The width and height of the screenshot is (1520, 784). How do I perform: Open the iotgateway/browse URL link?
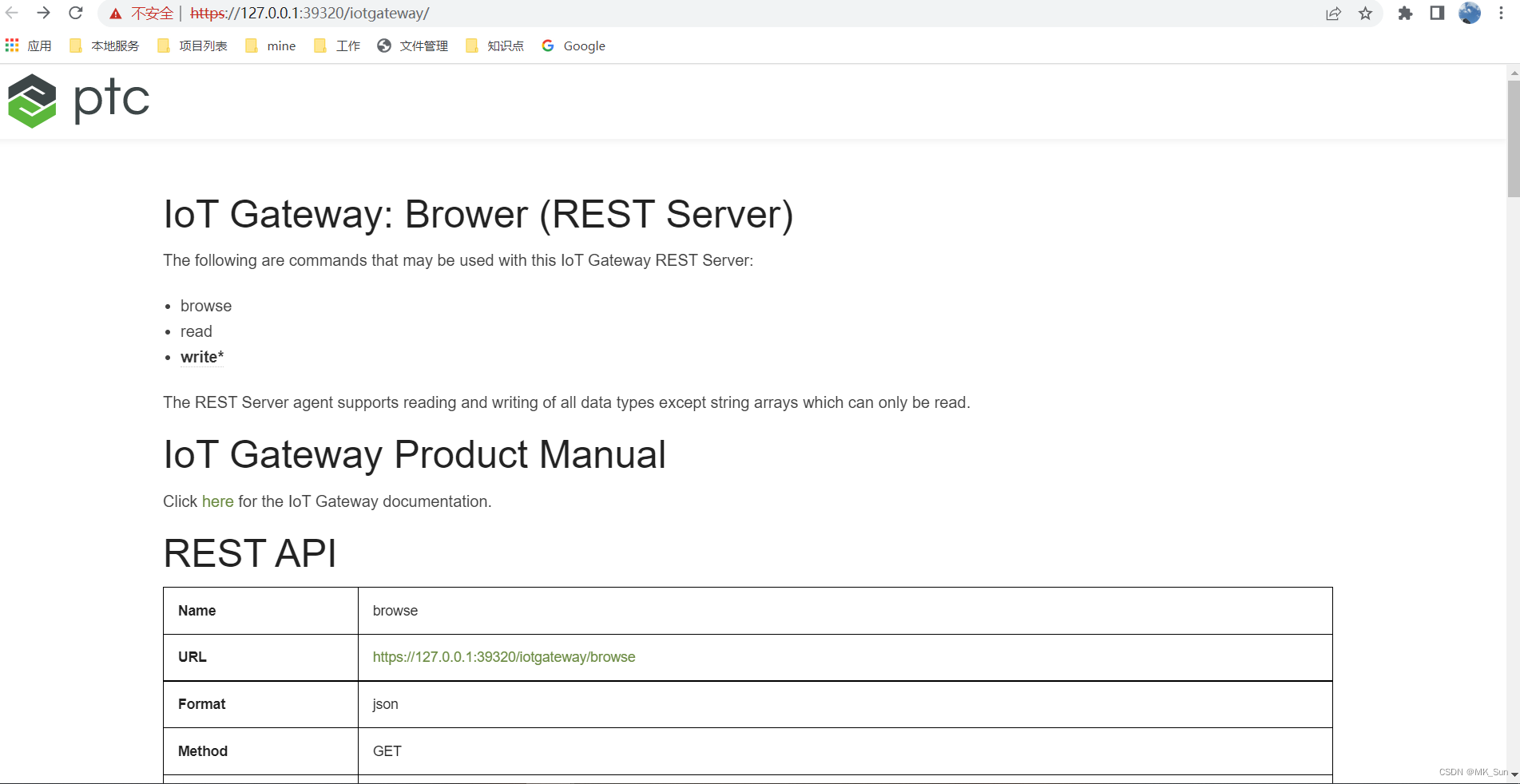(x=504, y=657)
